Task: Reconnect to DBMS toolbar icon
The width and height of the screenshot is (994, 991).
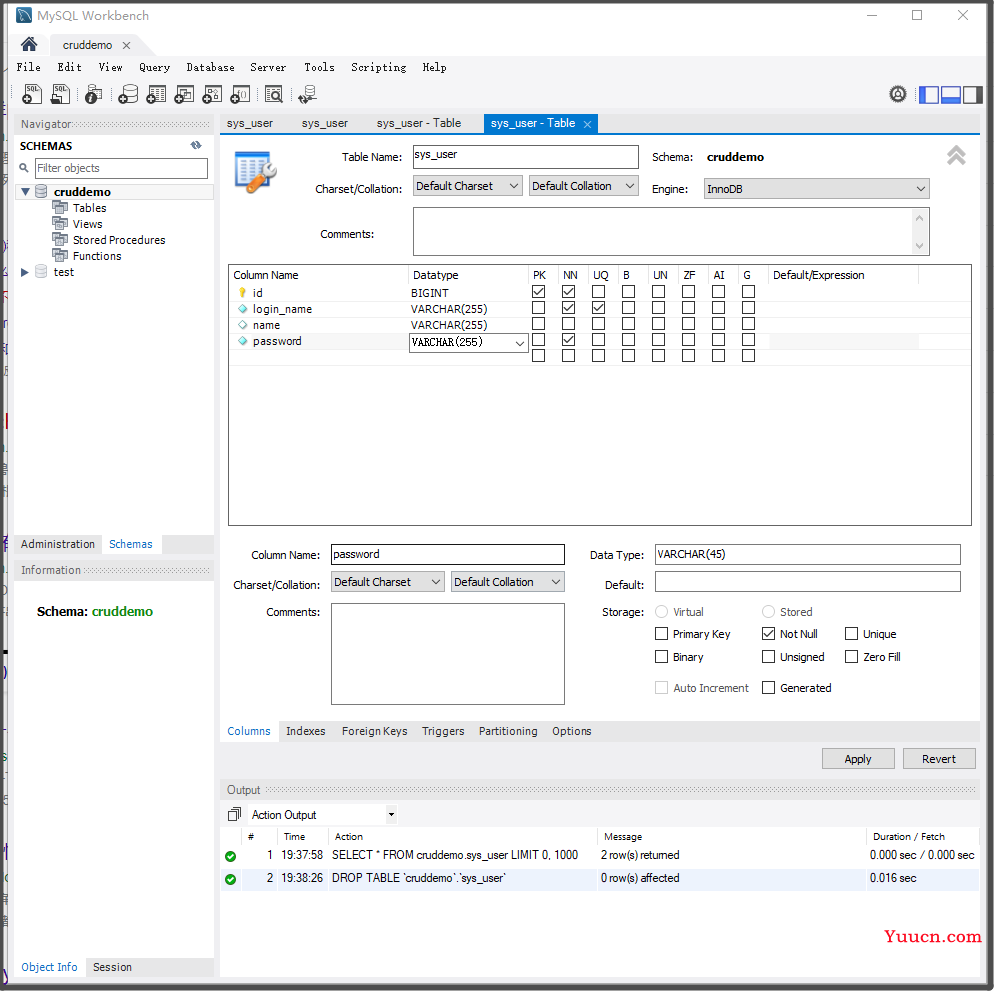Action: (x=307, y=94)
